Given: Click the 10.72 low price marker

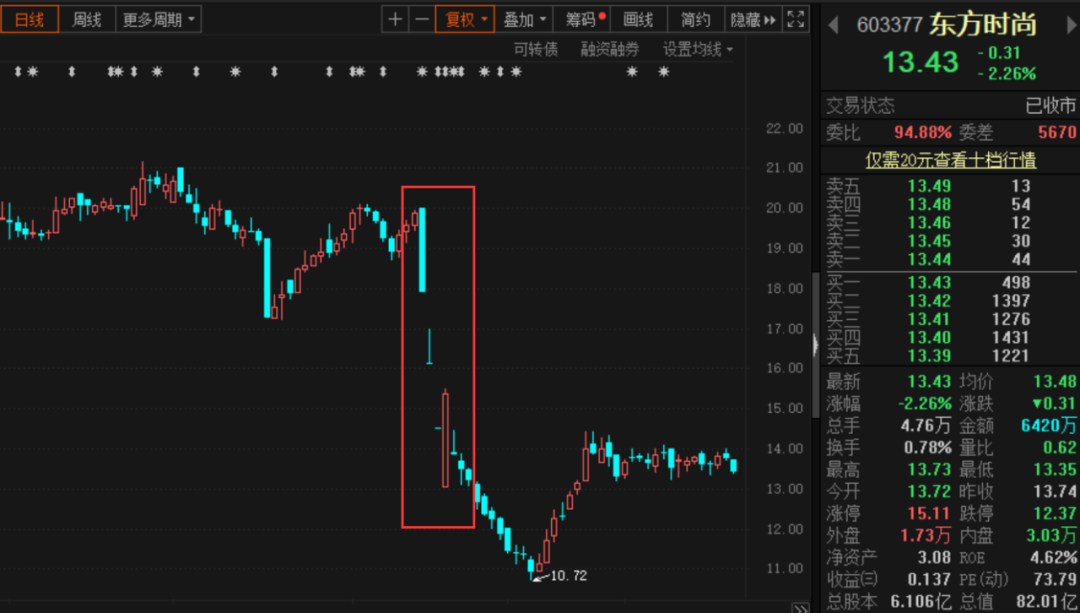Looking at the screenshot, I should click(x=565, y=577).
